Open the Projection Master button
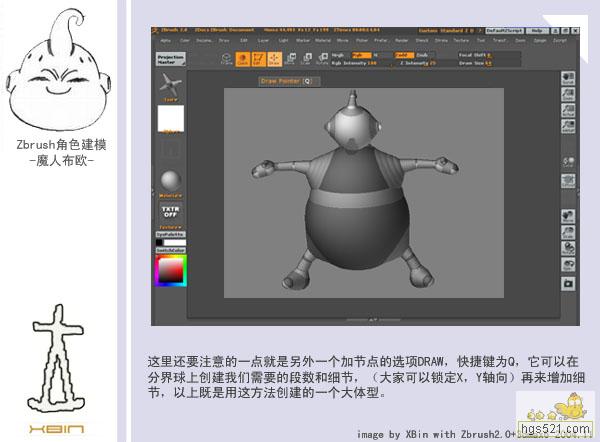600x442 pixels. [x=170, y=59]
